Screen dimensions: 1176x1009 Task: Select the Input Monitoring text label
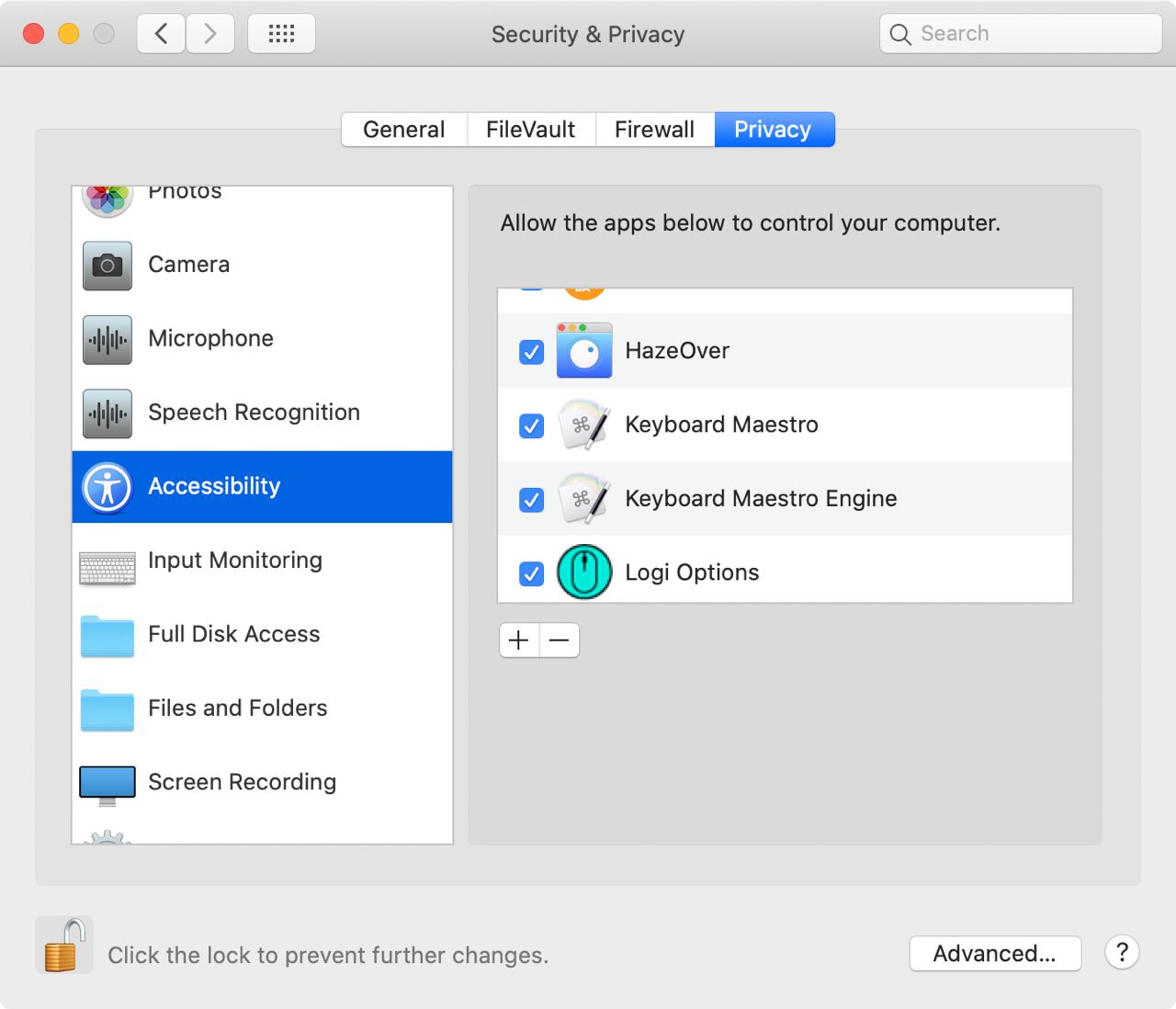pos(235,561)
